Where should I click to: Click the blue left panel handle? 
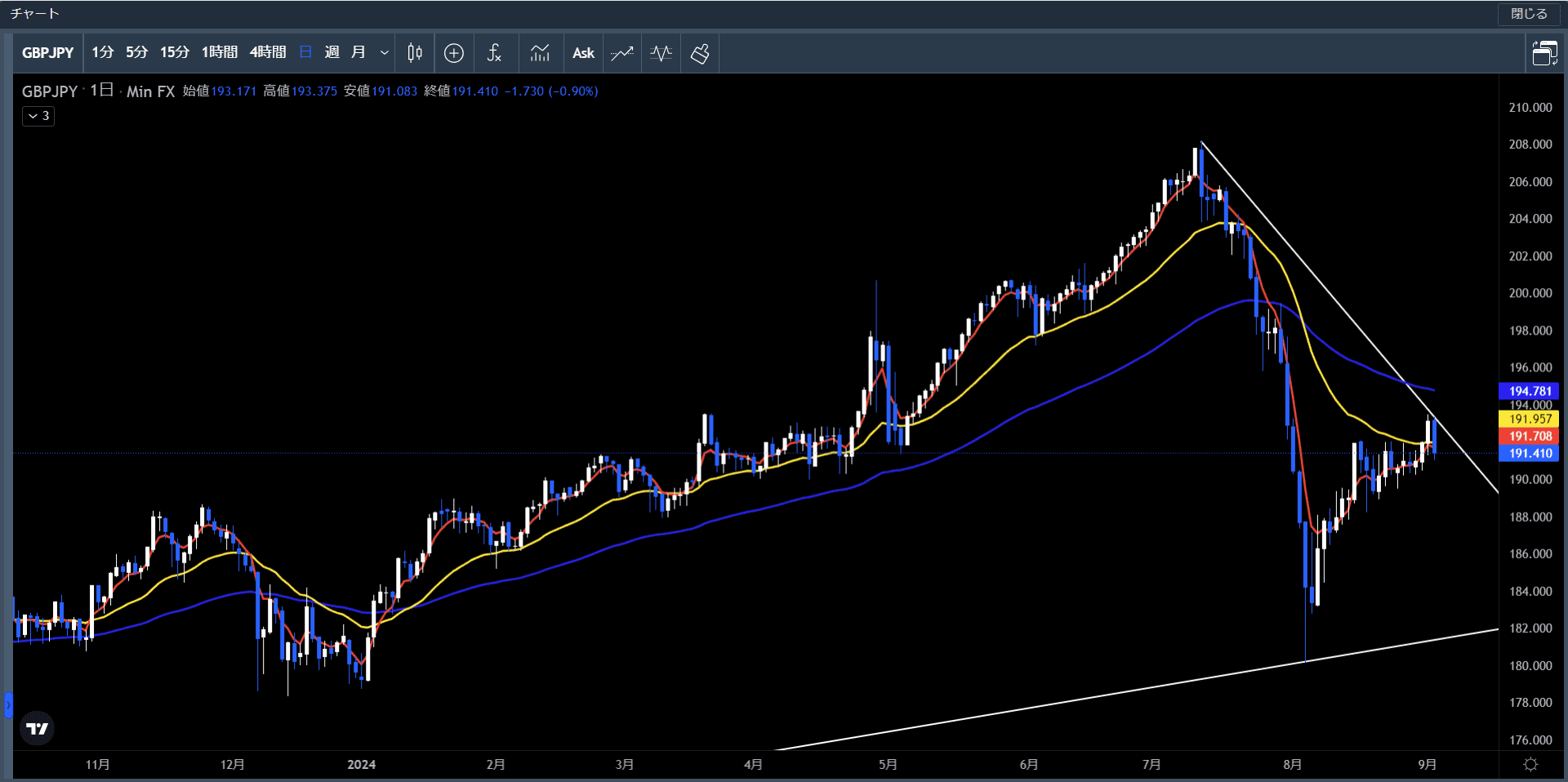(x=8, y=704)
